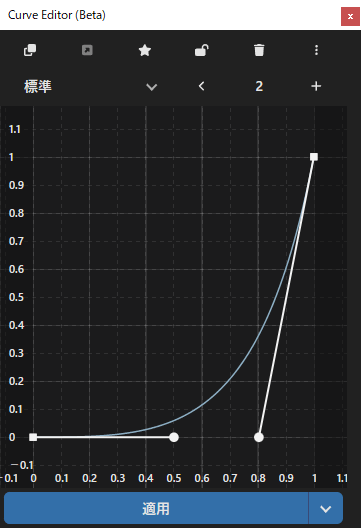The image size is (361, 528).
Task: Select the second bezier handle at 0.8
Action: click(x=259, y=437)
